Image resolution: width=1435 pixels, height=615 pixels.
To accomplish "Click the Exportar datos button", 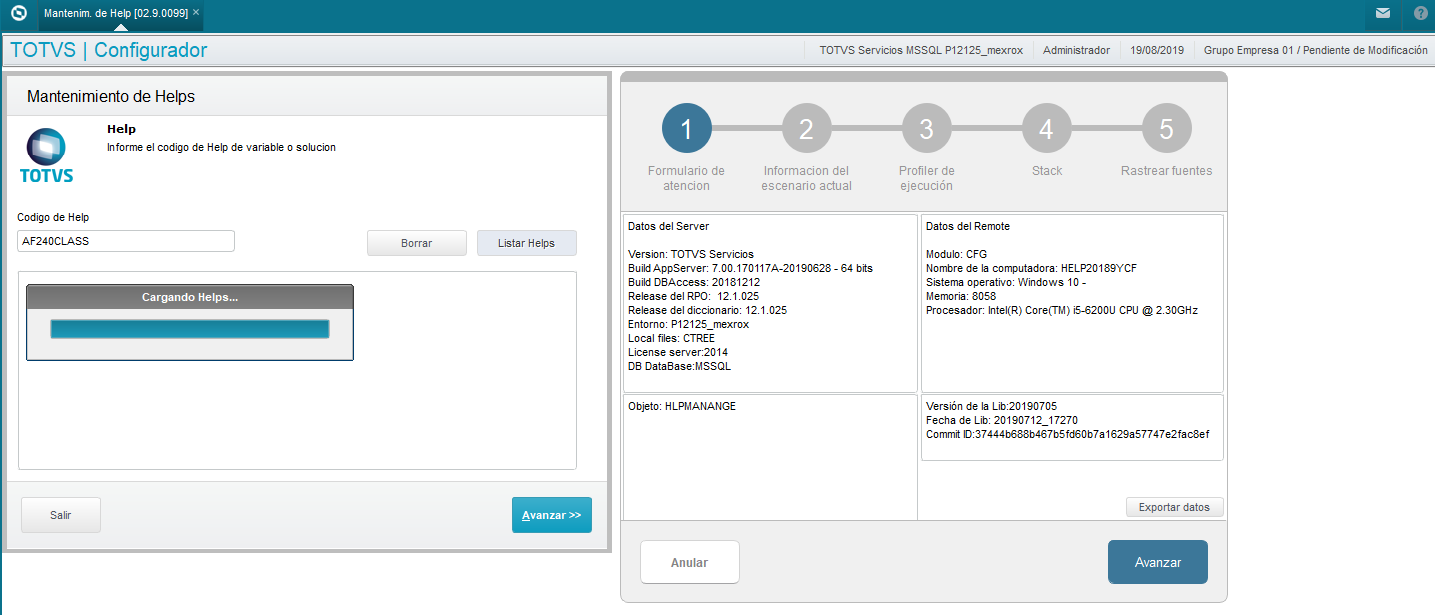I will [x=1174, y=507].
